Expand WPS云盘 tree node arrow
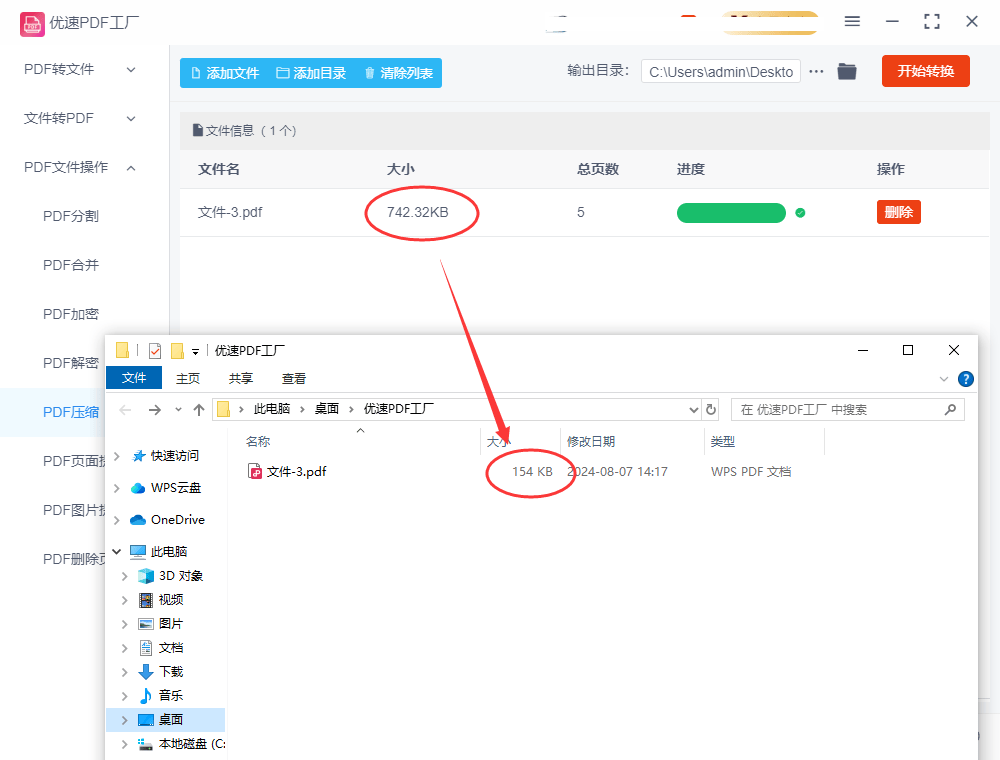1000x760 pixels. tap(117, 488)
